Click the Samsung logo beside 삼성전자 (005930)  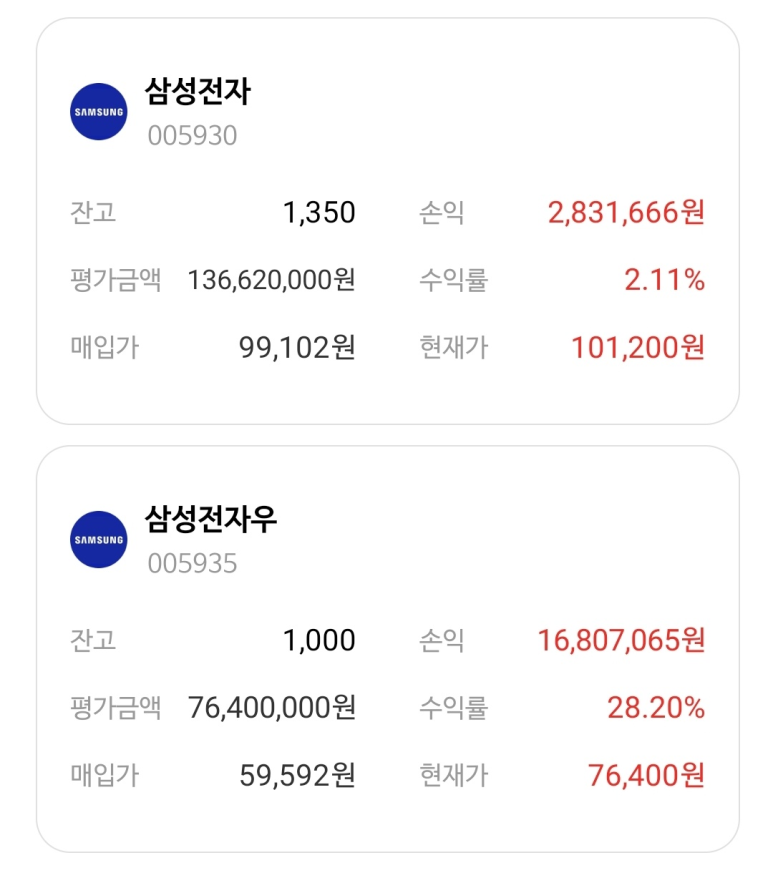click(x=99, y=112)
